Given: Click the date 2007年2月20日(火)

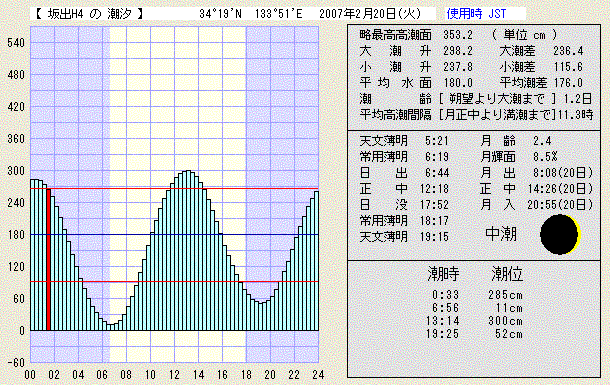Looking at the screenshot, I should pyautogui.click(x=370, y=14).
